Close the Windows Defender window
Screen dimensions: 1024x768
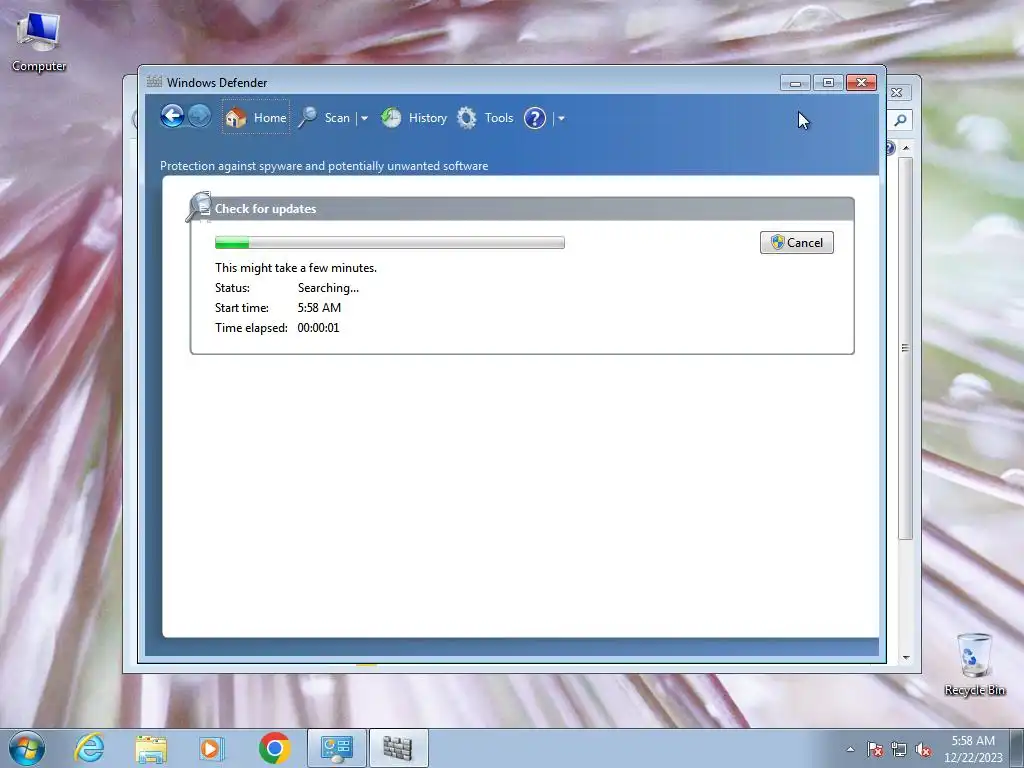[x=861, y=82]
